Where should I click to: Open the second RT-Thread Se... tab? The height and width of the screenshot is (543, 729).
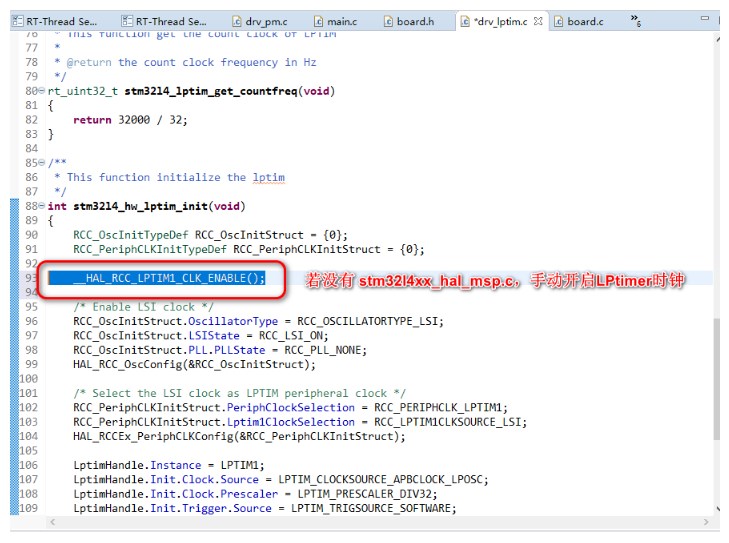(x=163, y=21)
